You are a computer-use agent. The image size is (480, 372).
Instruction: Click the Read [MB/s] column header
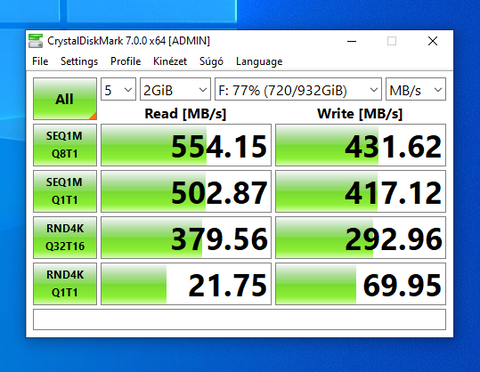click(185, 114)
